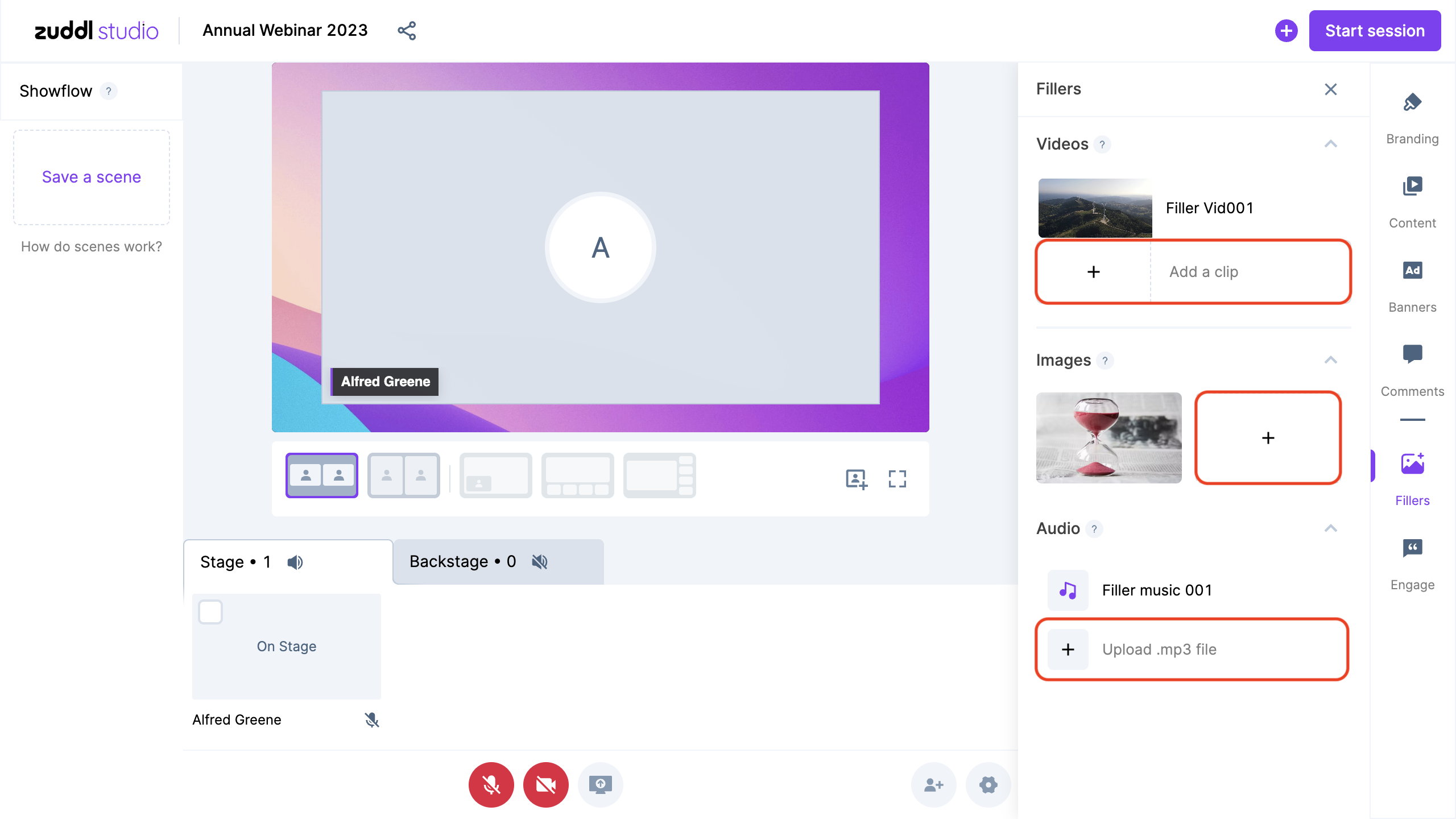Click Save a scene link
Viewport: 1456px width, 819px height.
click(90, 177)
